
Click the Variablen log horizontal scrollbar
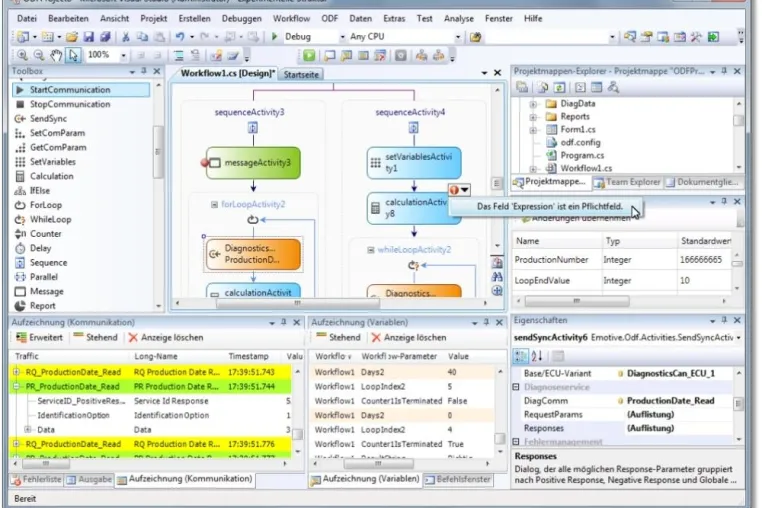pos(379,464)
